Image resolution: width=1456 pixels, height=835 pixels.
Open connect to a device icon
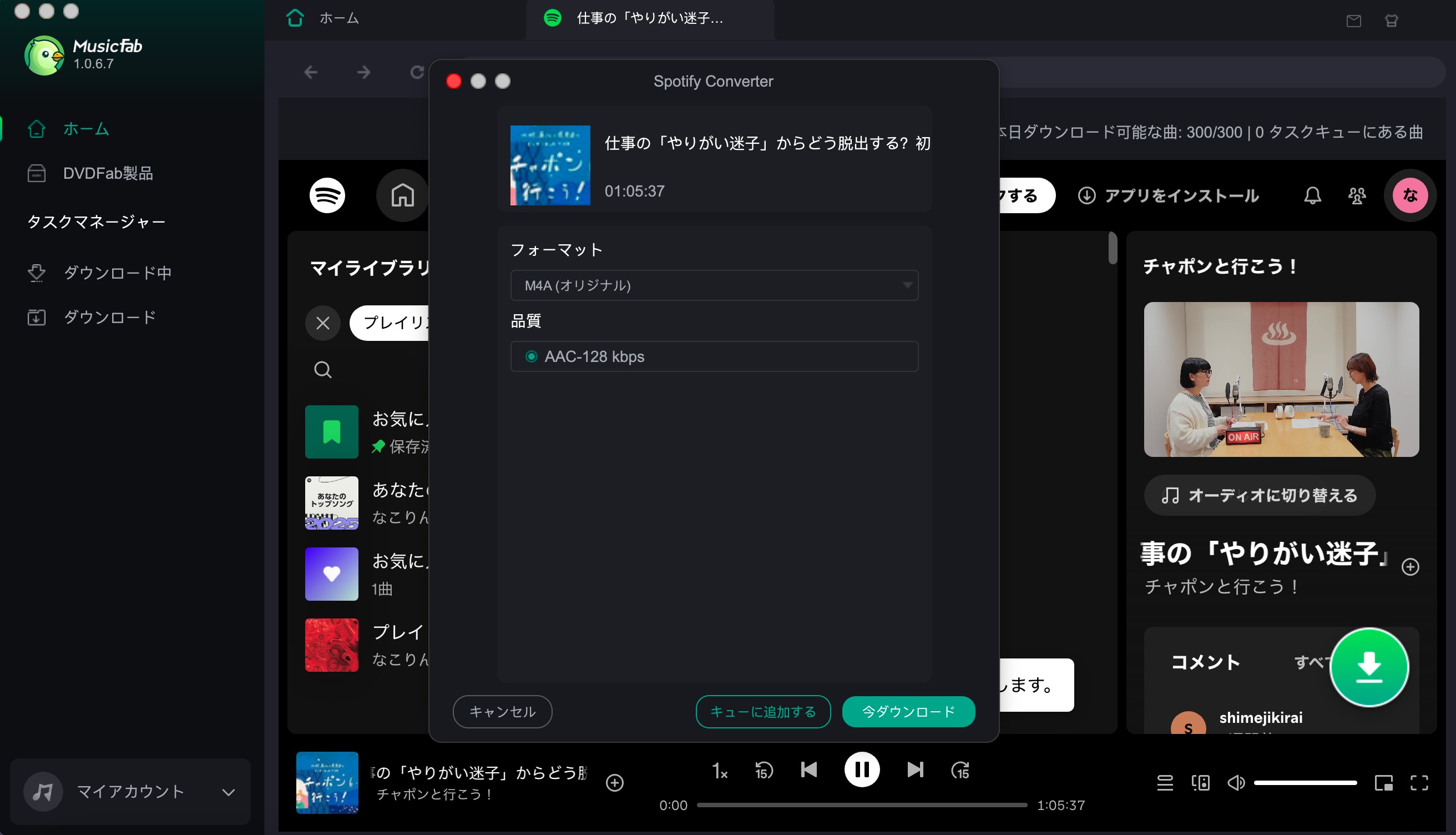click(1200, 783)
